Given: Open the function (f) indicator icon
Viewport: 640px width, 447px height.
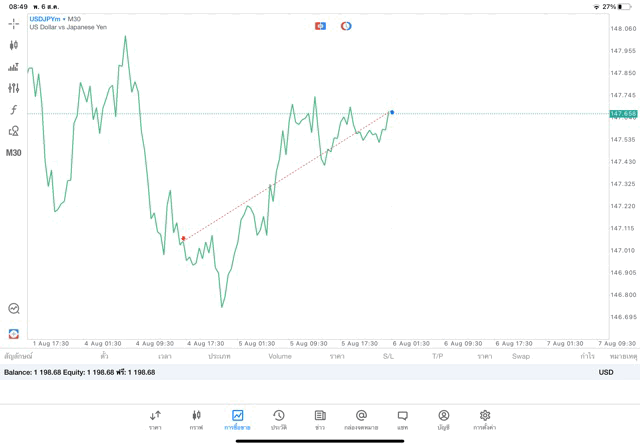Looking at the screenshot, I should pos(14,110).
